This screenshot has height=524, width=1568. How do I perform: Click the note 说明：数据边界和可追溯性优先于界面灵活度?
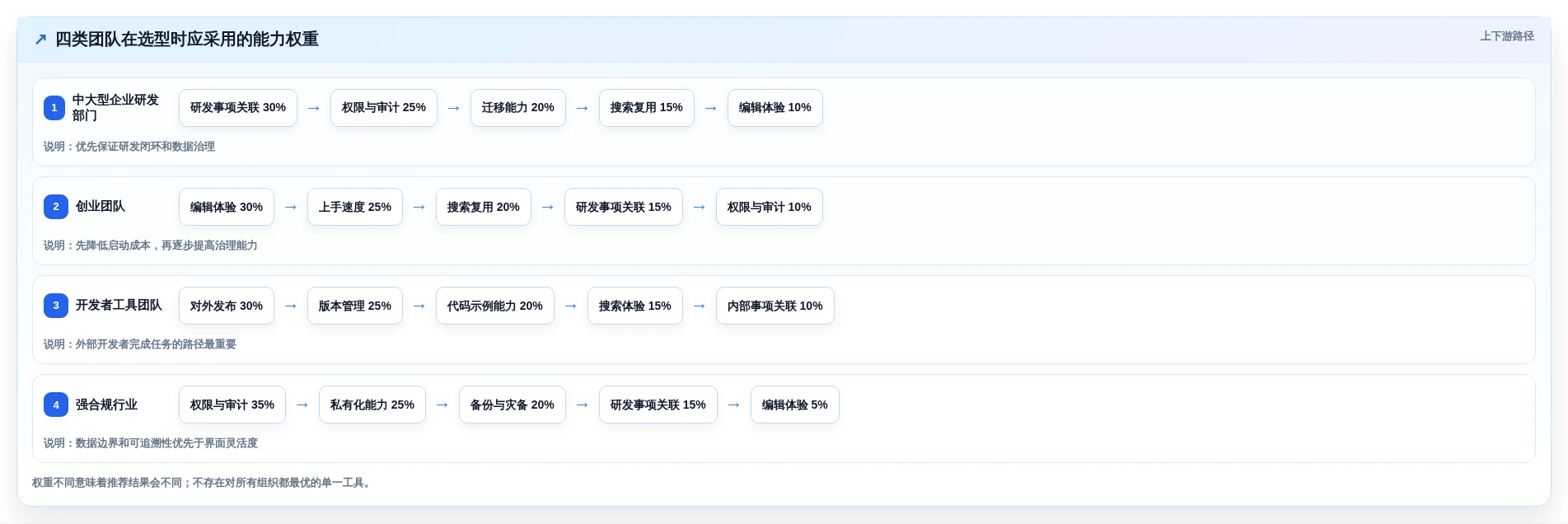151,443
